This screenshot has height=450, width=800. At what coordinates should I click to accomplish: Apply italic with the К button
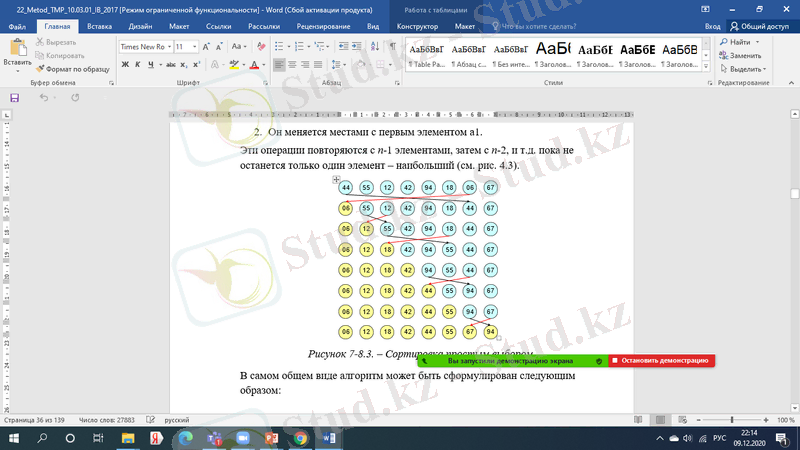tap(139, 64)
